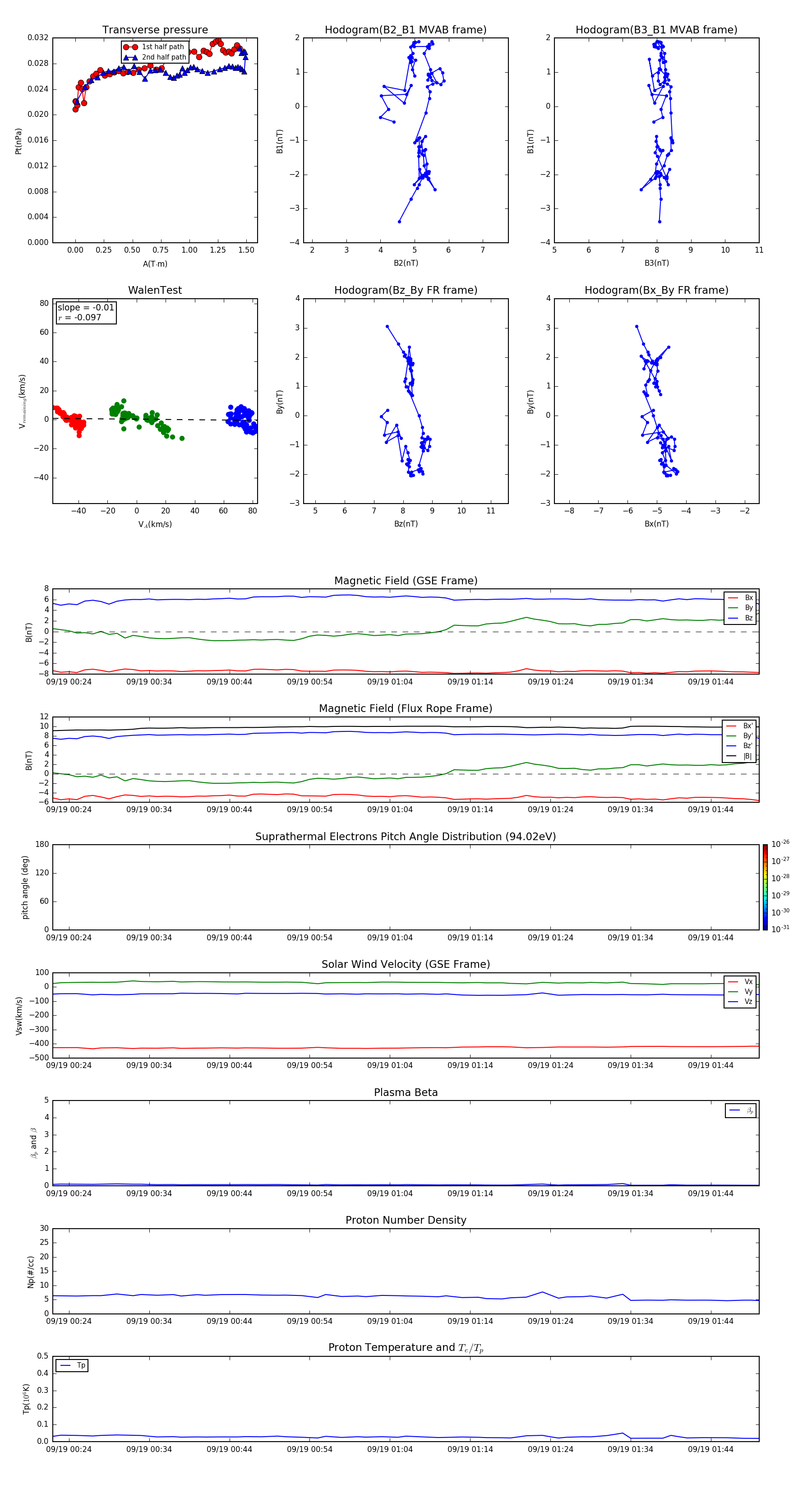Click the 10^-31 colorbar tick label
Image resolution: width=812 pixels, height=1489 pixels.
click(x=780, y=929)
